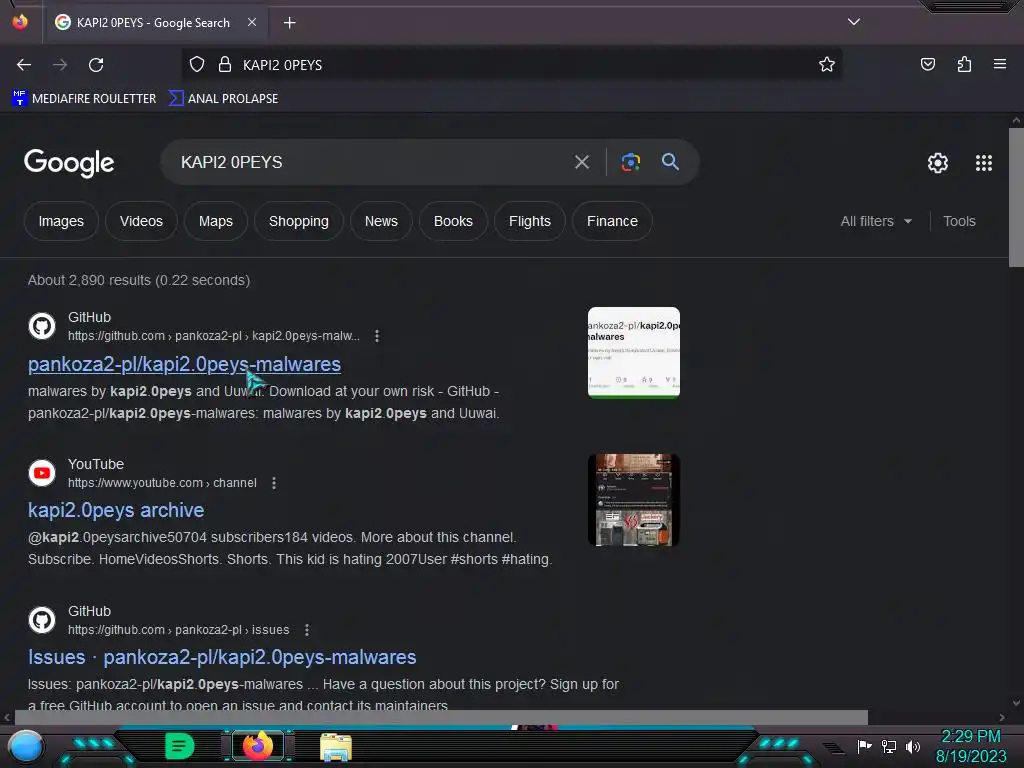Open the Firefox hamburger menu

click(x=999, y=64)
